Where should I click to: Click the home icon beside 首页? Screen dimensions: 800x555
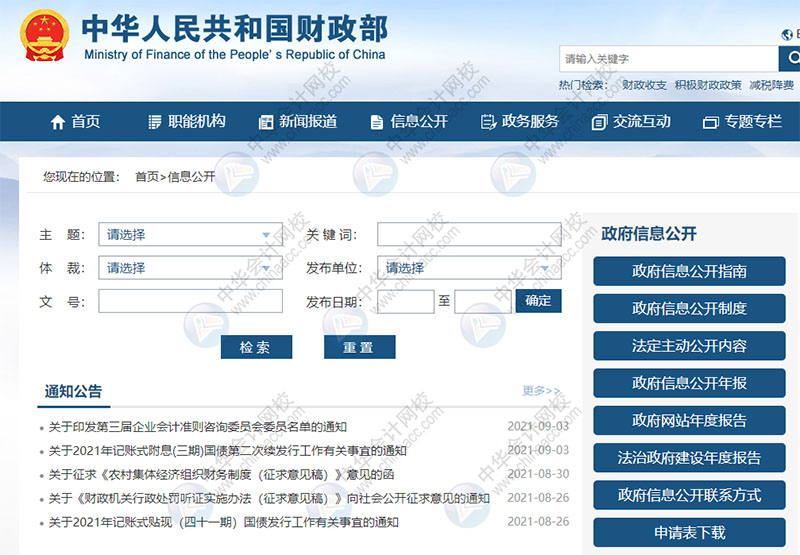pos(58,122)
